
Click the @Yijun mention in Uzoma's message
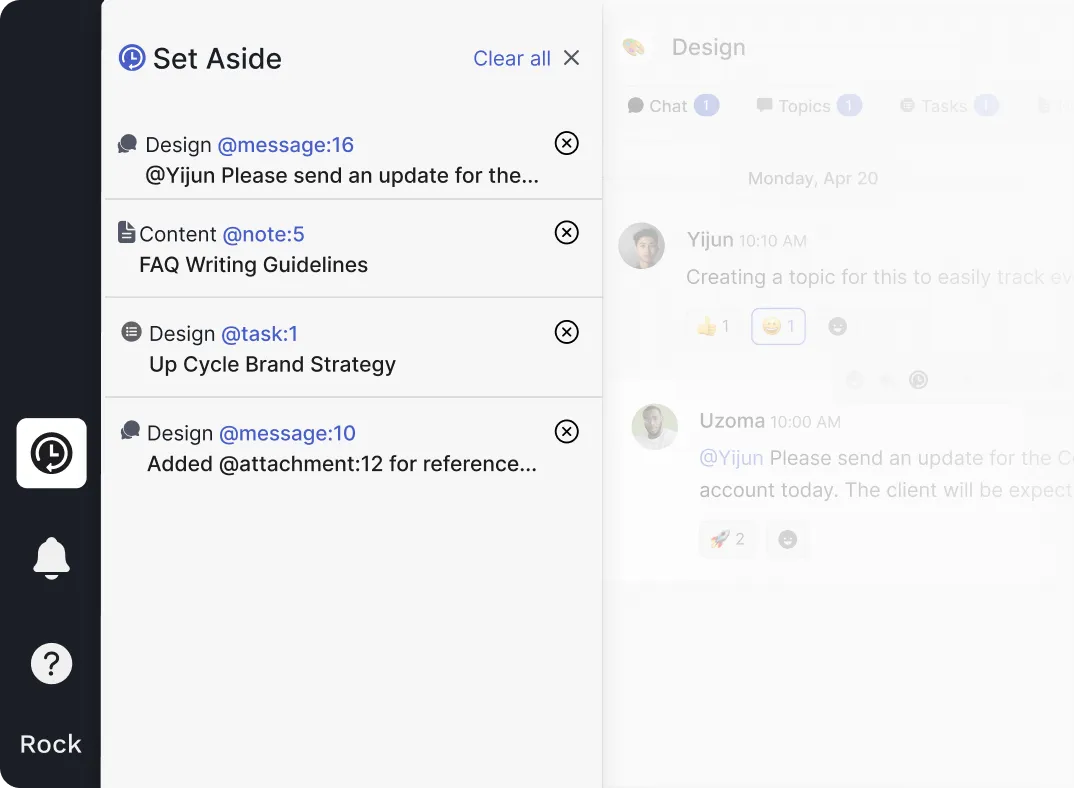[x=732, y=458]
